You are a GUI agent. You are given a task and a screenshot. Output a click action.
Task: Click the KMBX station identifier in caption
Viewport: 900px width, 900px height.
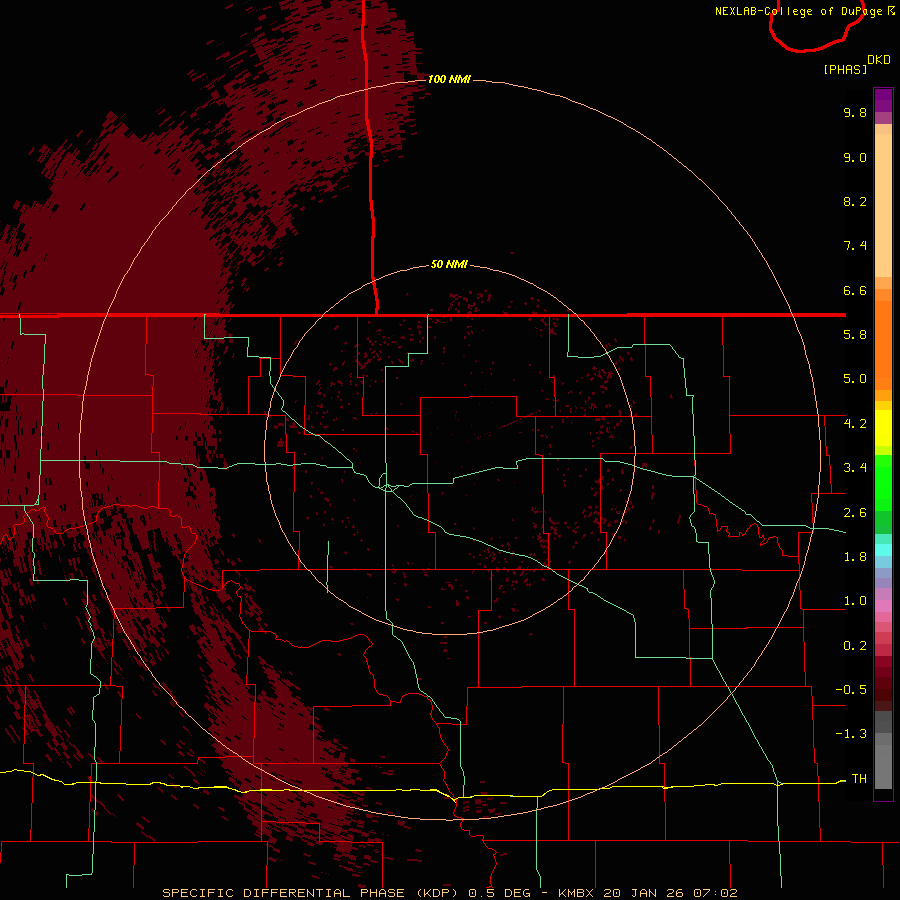click(x=576, y=893)
